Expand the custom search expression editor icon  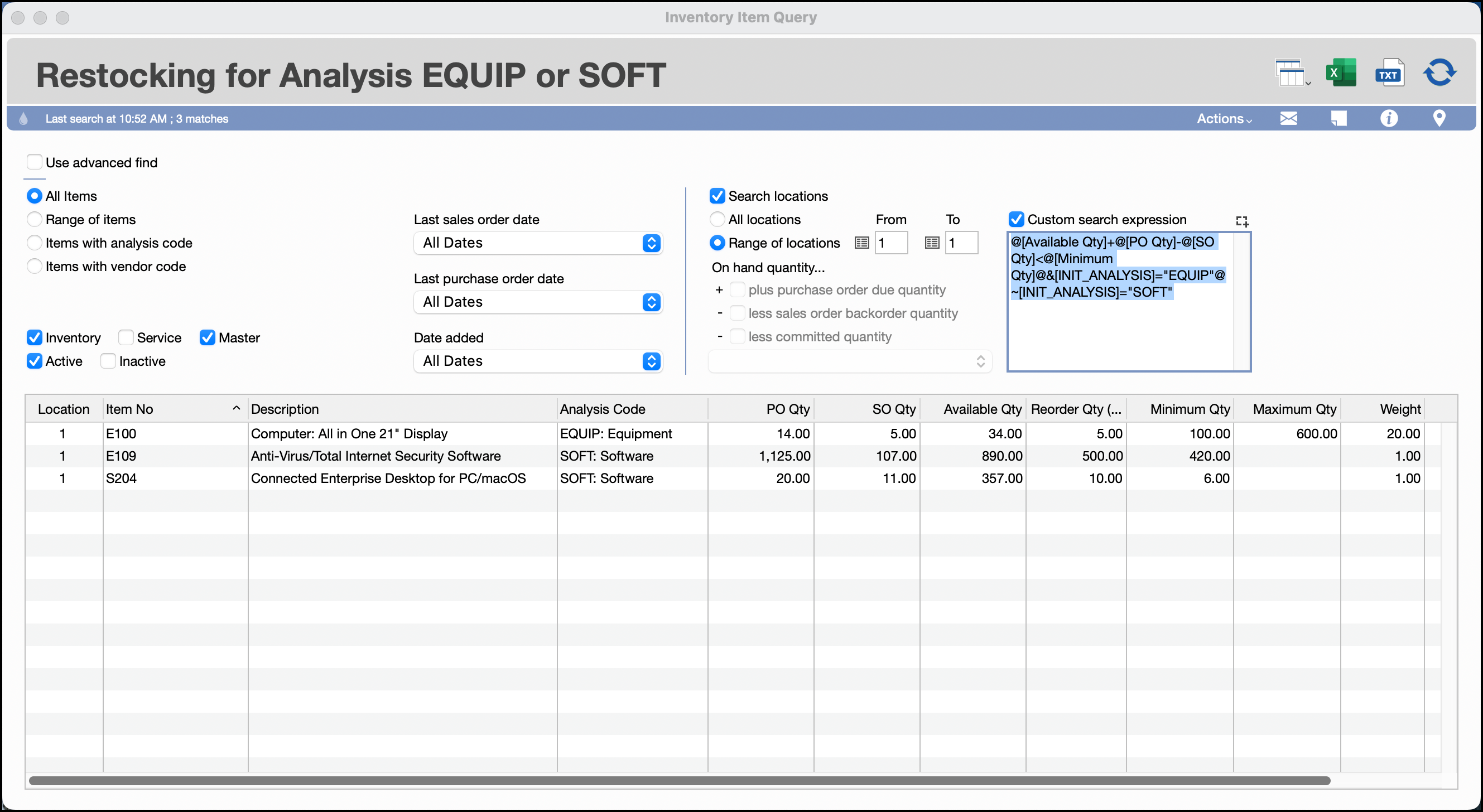click(x=1242, y=221)
